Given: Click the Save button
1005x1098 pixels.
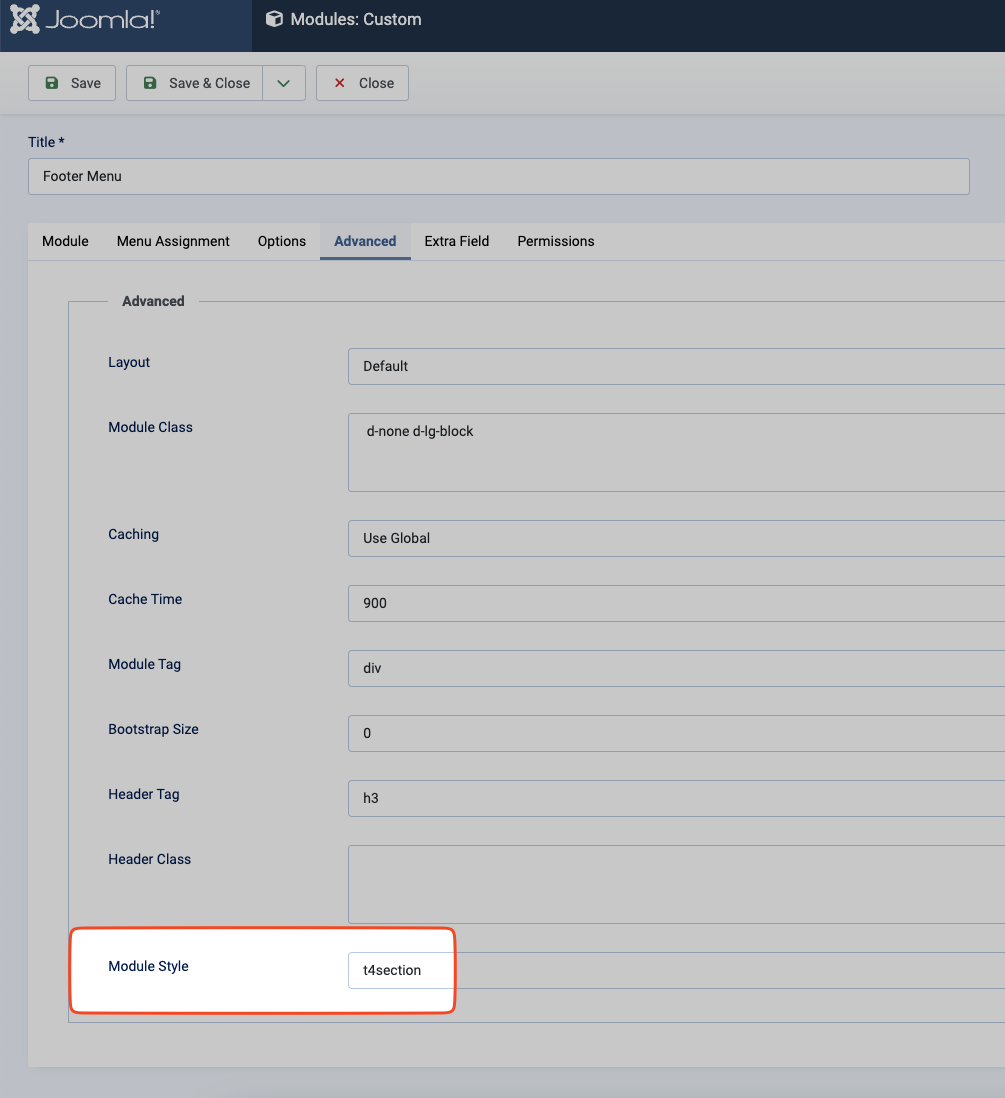Looking at the screenshot, I should 72,83.
